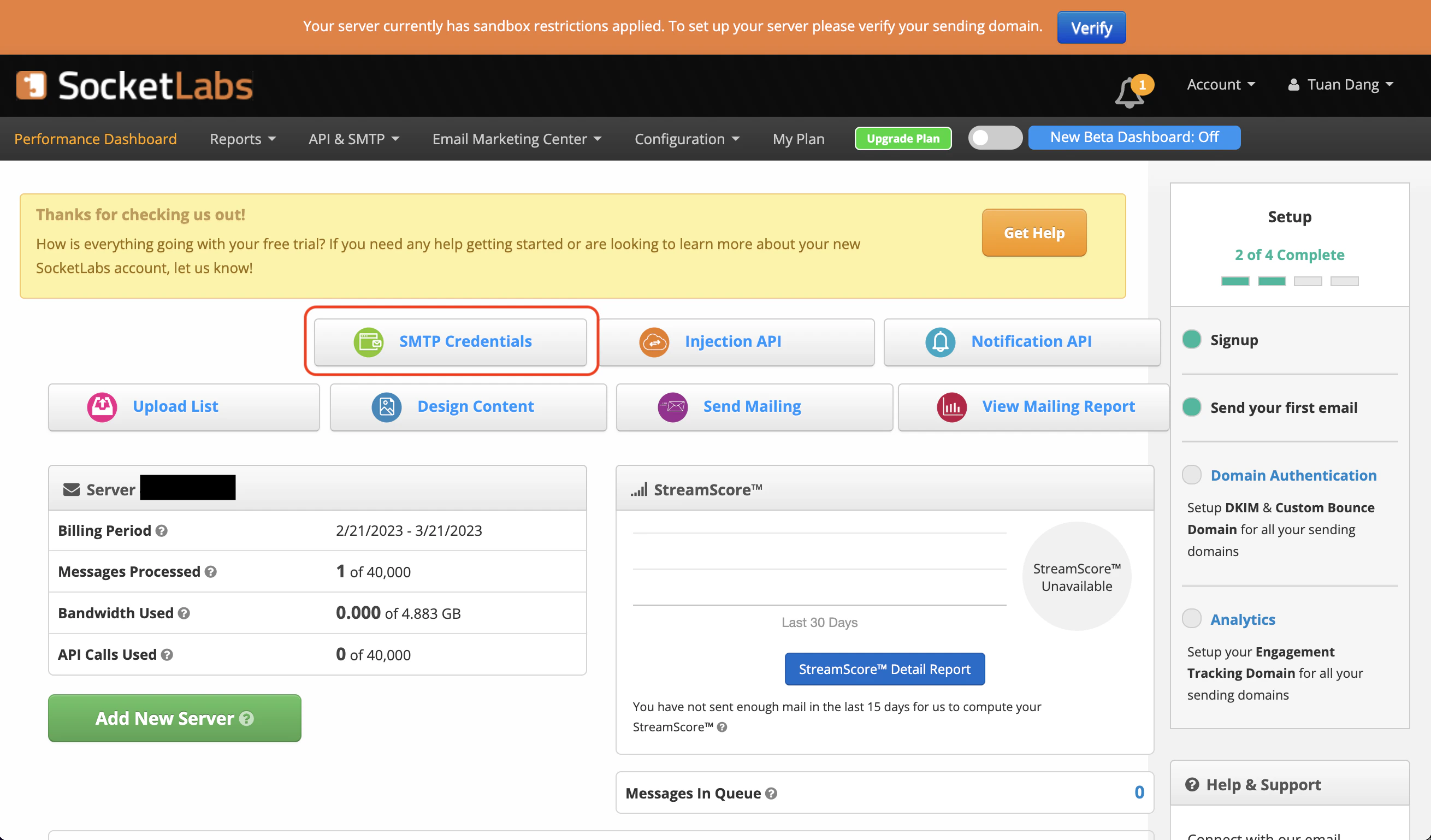Click the Verify button in the banner
Viewport: 1431px width, 840px height.
coord(1091,27)
